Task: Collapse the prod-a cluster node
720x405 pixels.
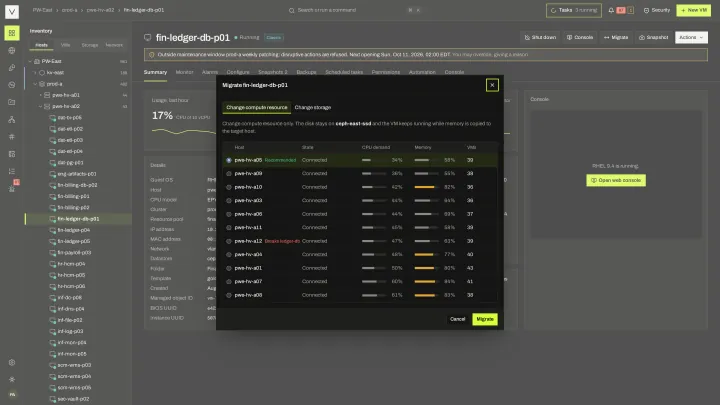Action: (35, 84)
